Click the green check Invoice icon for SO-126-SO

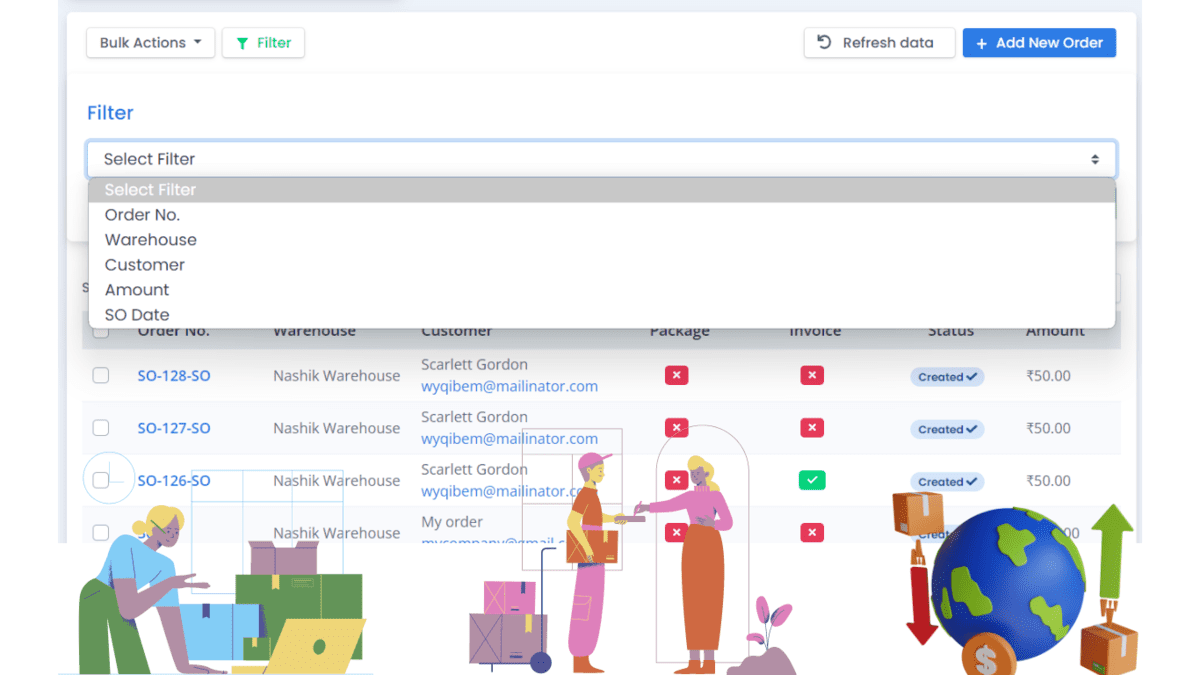click(812, 480)
